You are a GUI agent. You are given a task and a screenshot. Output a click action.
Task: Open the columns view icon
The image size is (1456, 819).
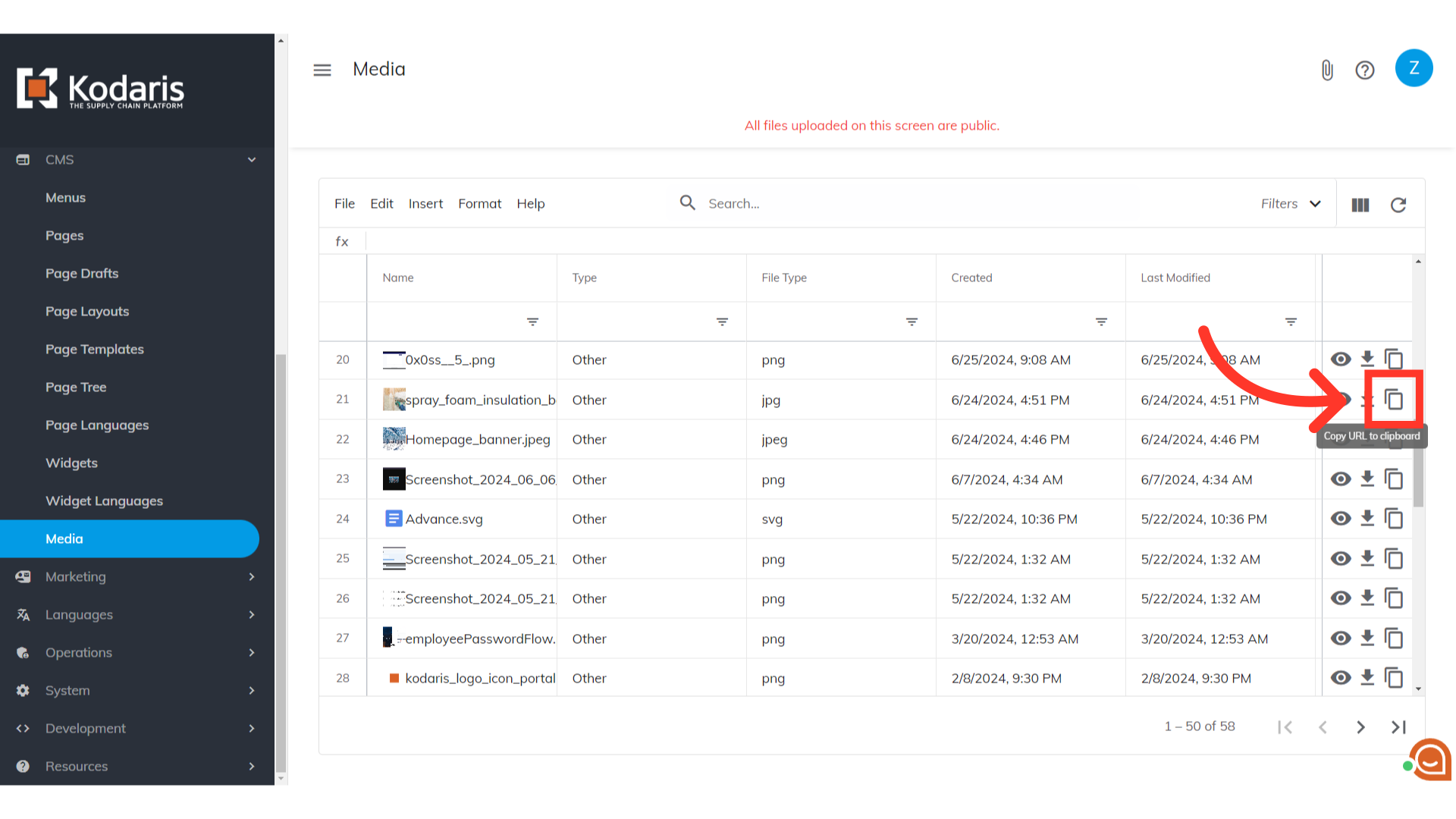(x=1360, y=205)
